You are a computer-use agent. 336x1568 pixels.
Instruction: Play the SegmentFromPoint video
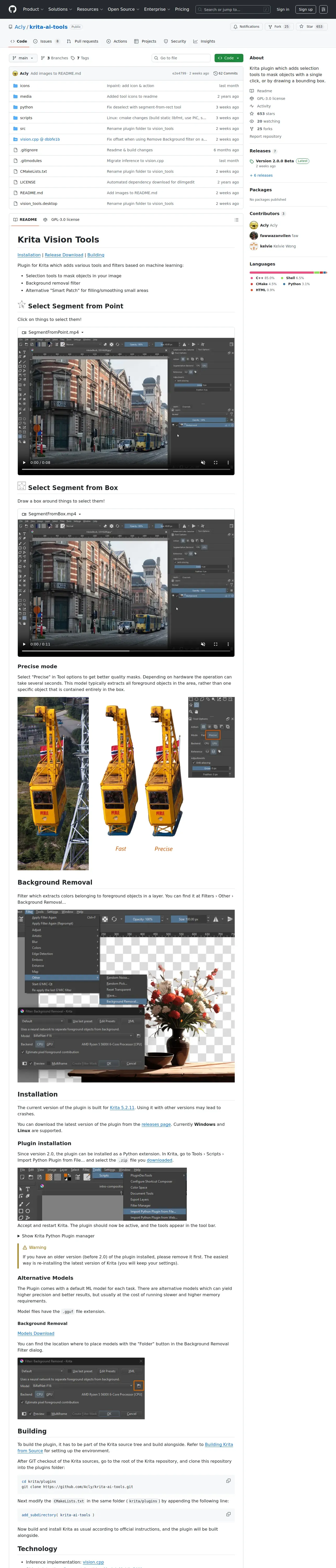coord(24,463)
